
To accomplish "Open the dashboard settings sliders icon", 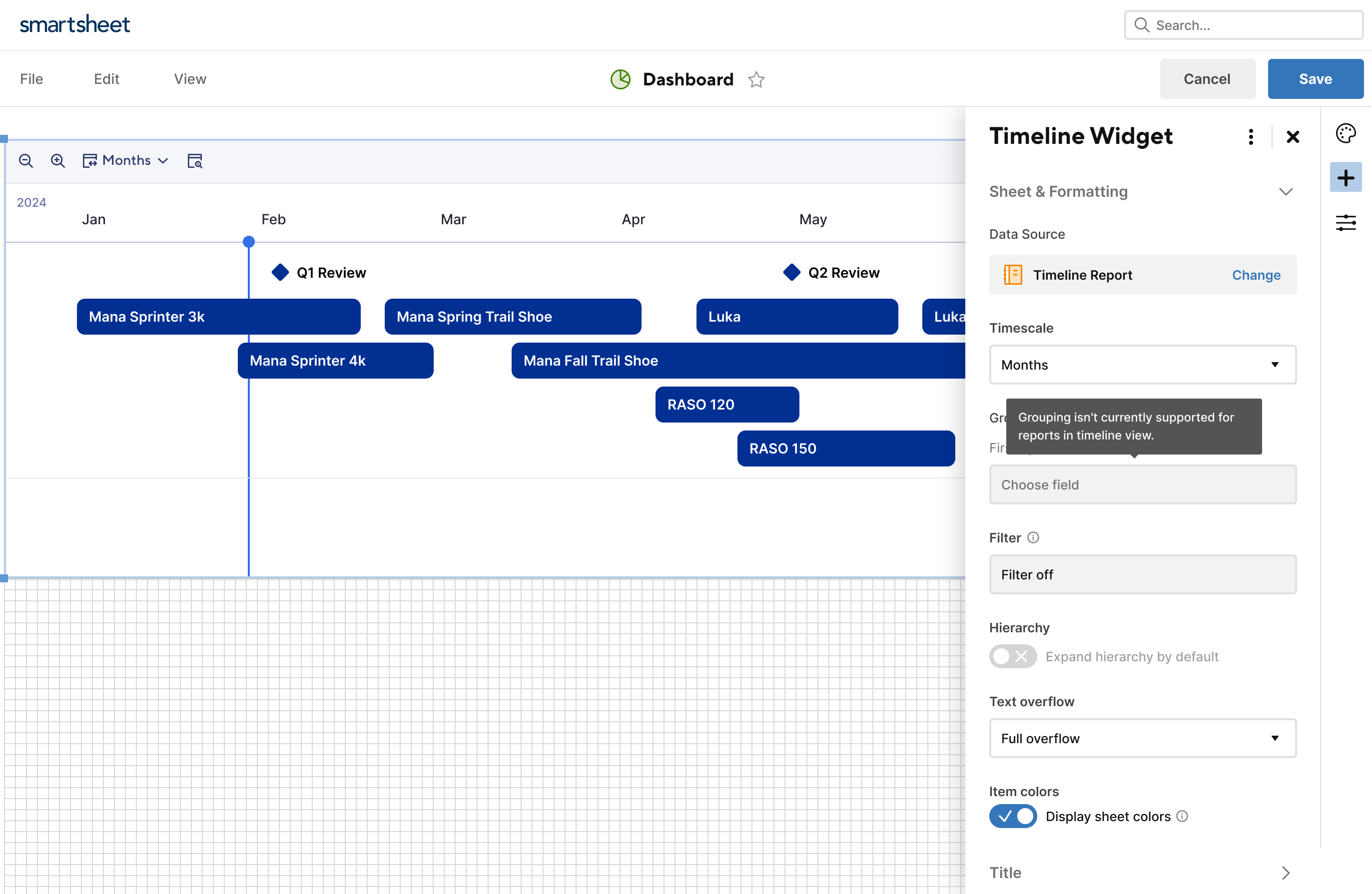I will (x=1346, y=222).
